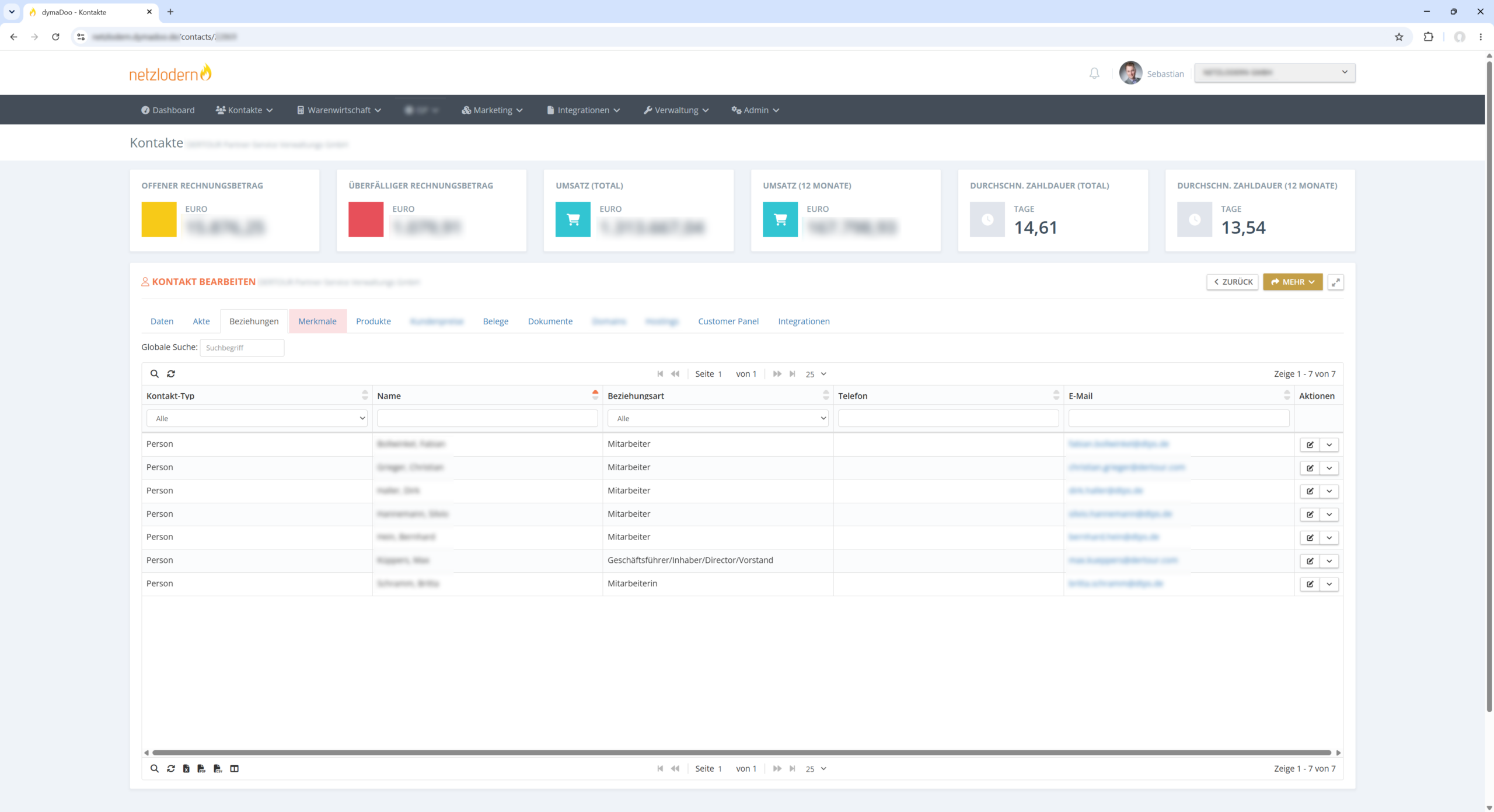This screenshot has height=812, width=1494.
Task: Go to last page in bottom pager
Action: click(793, 769)
